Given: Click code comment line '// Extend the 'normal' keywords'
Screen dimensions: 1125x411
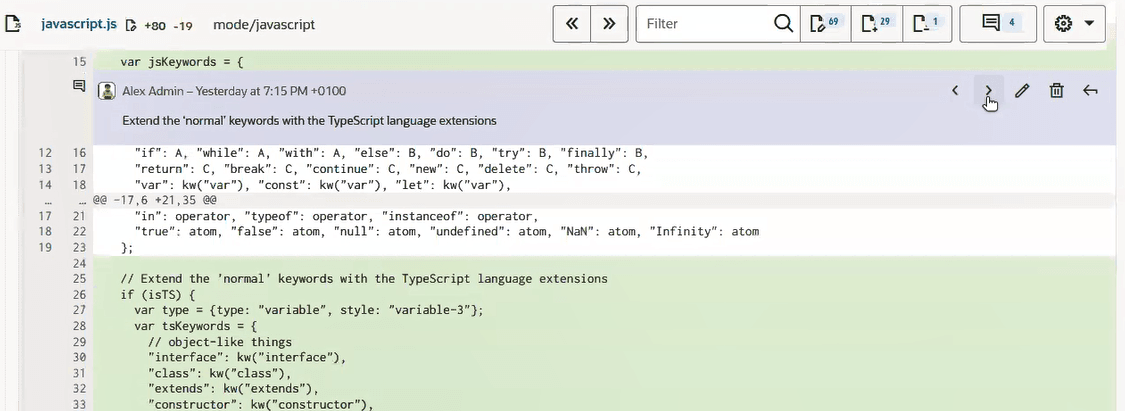Looking at the screenshot, I should [364, 278].
